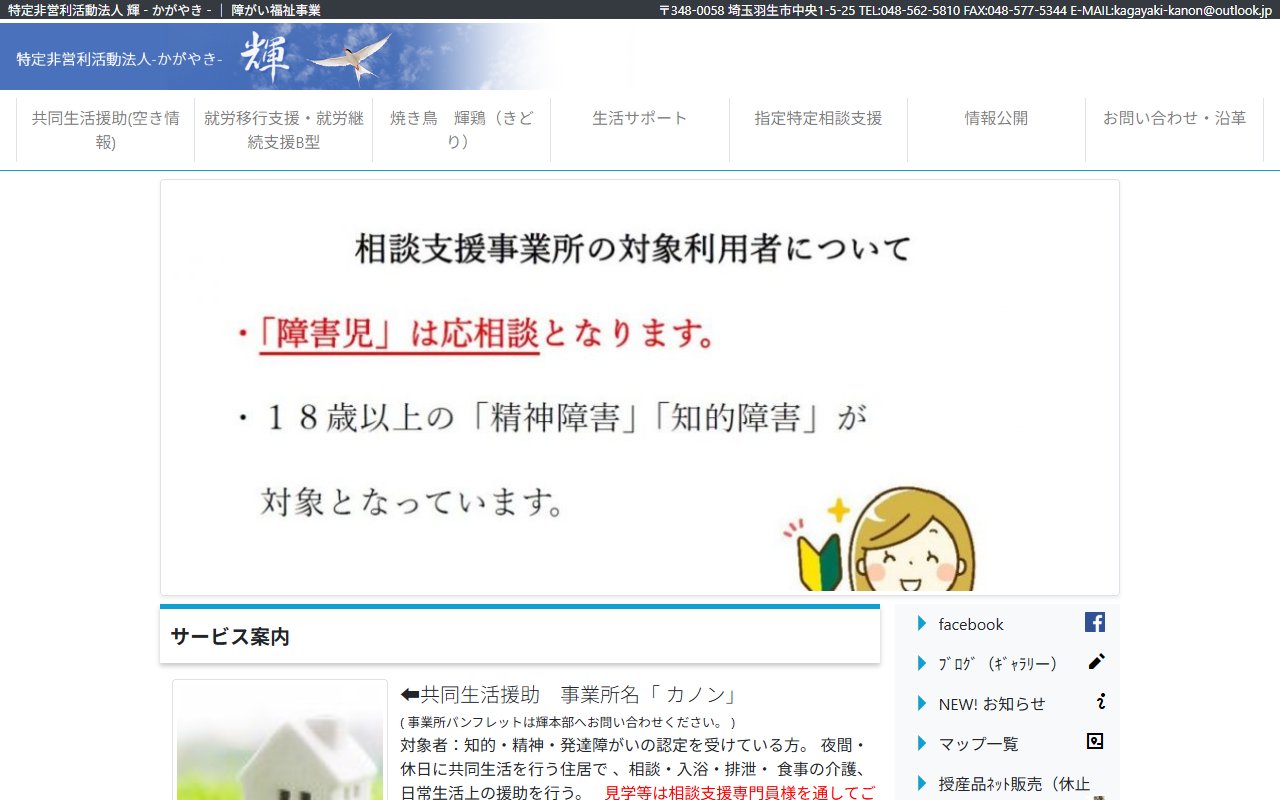Click the サービス案内 heading
The image size is (1280, 800).
tap(230, 636)
